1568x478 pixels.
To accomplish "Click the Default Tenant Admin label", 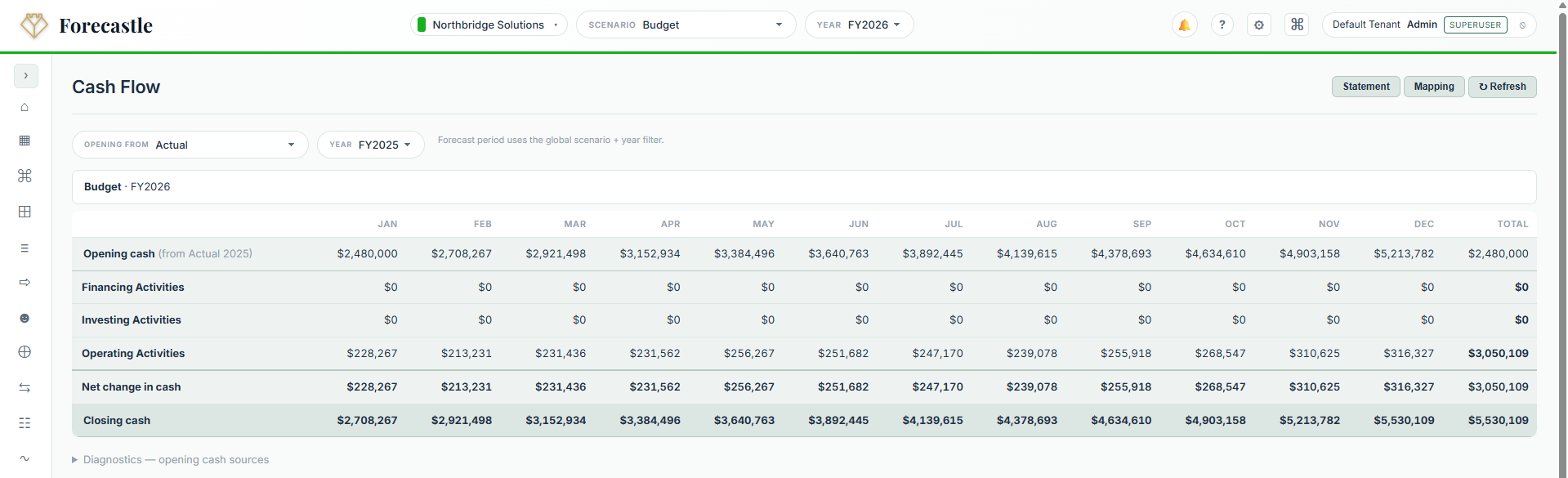I will point(1384,25).
